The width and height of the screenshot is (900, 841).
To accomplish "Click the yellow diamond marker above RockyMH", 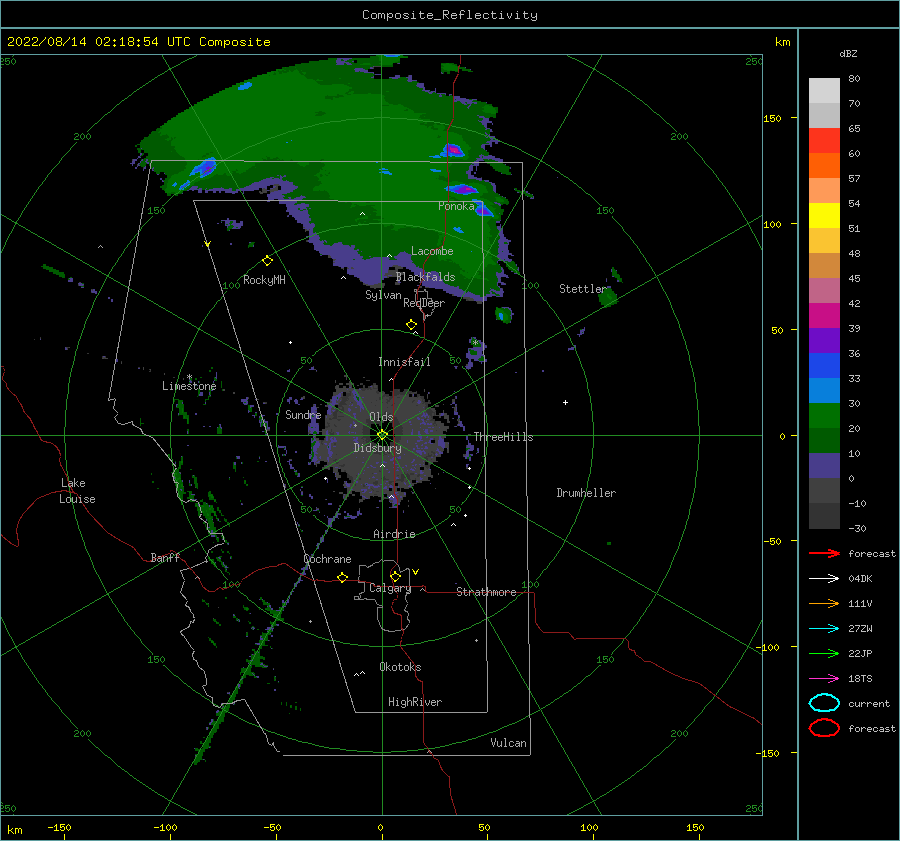I will click(267, 261).
